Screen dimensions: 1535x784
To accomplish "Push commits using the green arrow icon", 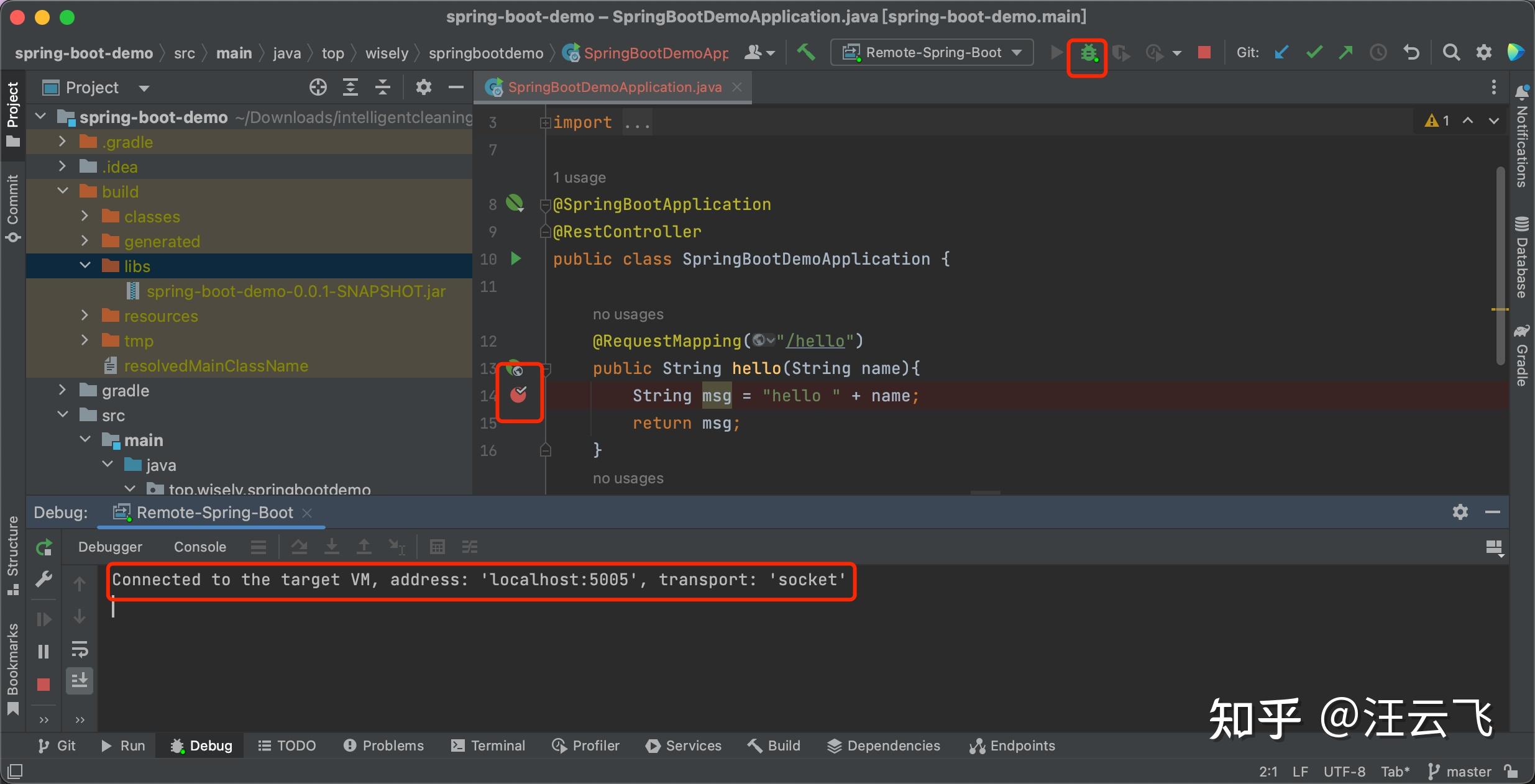I will coord(1347,53).
